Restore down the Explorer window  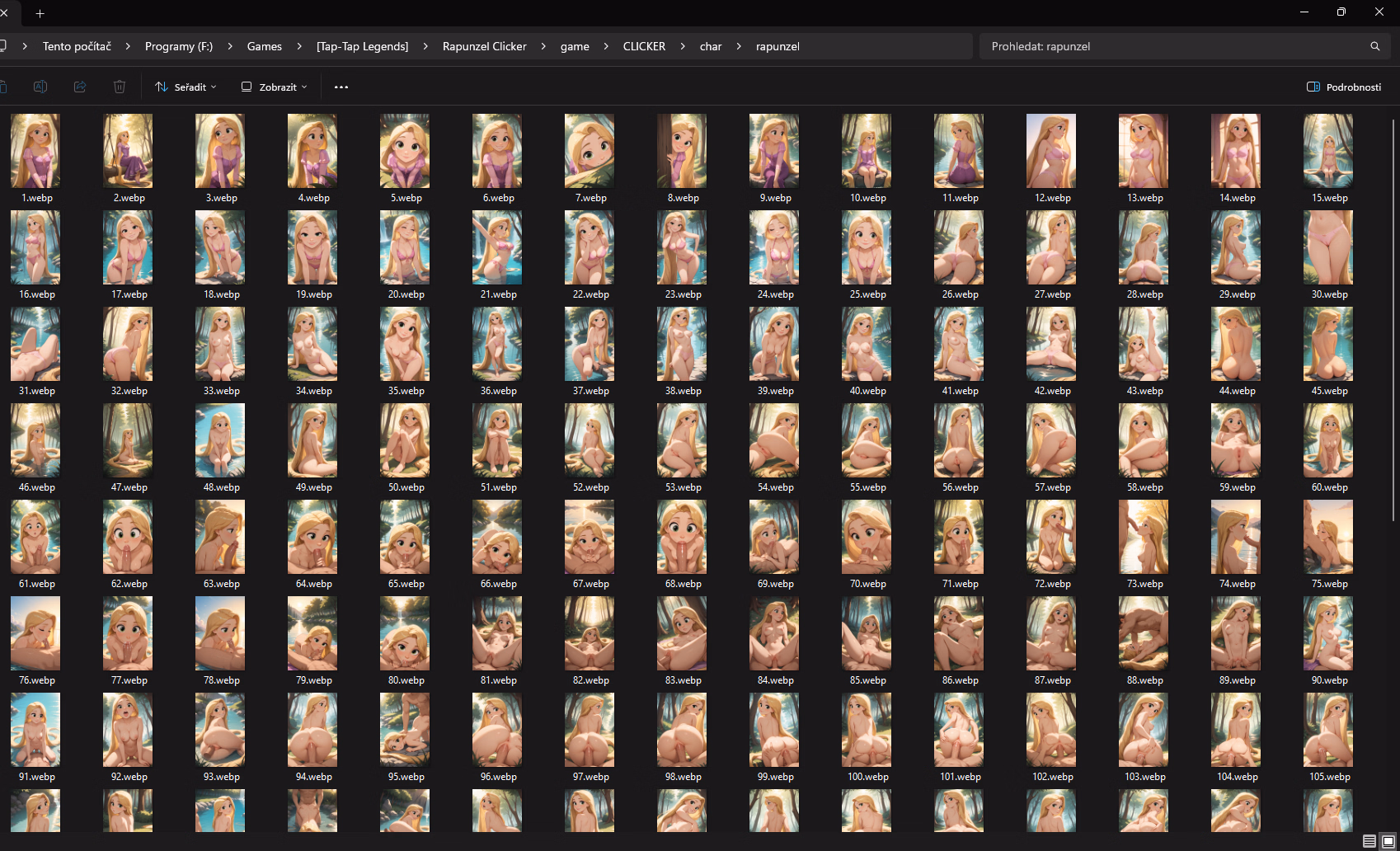[1341, 12]
